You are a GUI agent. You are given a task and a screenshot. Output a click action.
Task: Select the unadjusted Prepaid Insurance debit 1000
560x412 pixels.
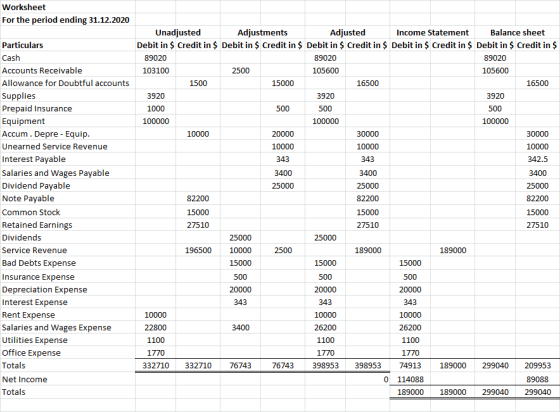coord(156,109)
